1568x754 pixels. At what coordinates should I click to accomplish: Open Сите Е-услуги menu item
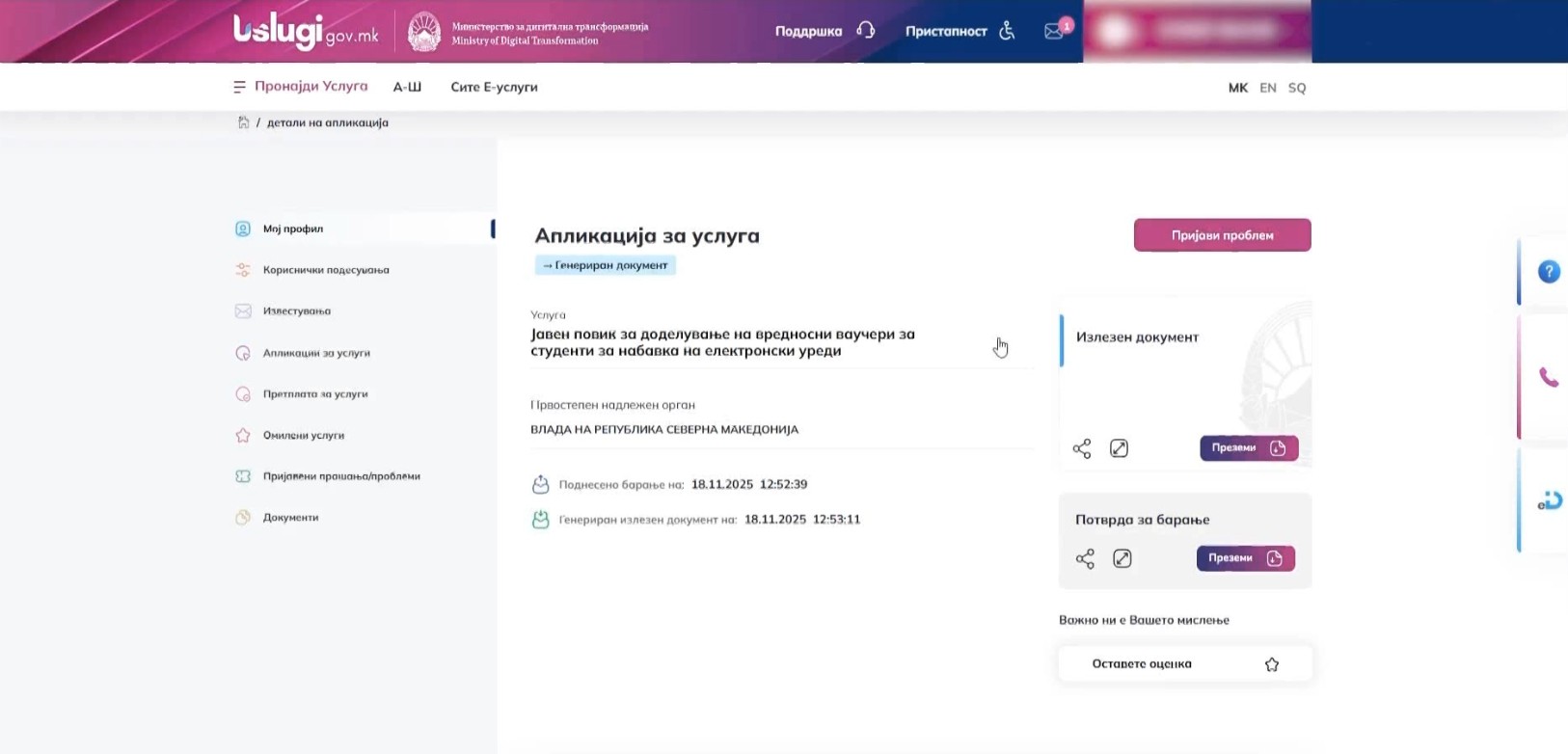(494, 87)
